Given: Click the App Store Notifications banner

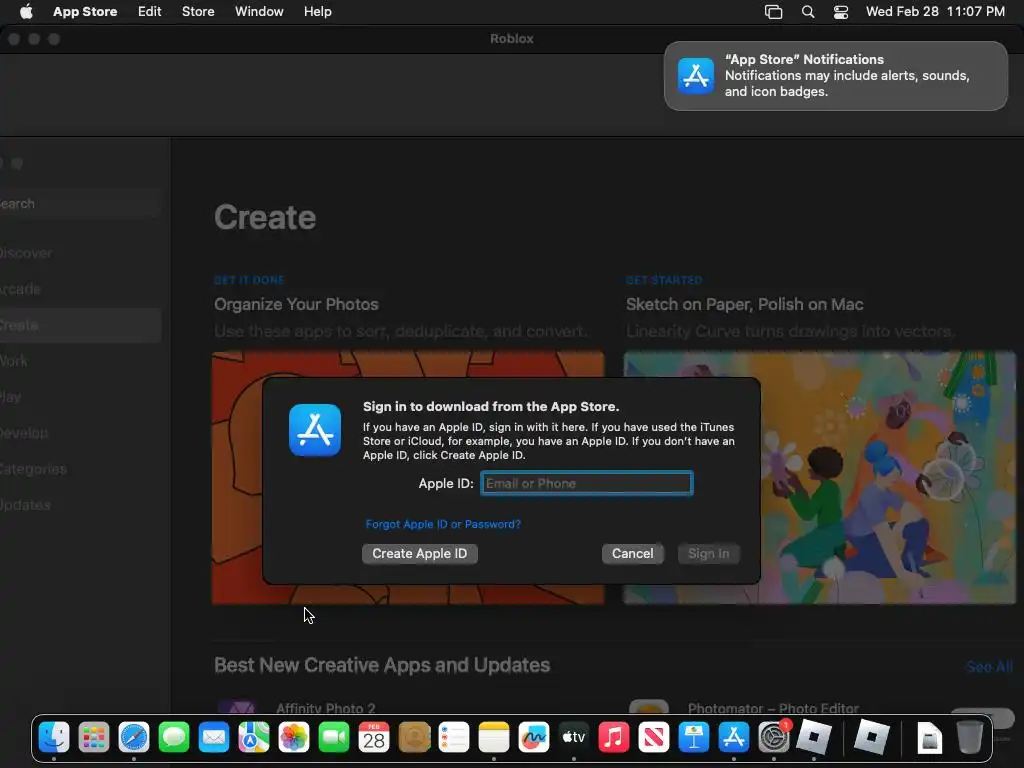Looking at the screenshot, I should 836,76.
